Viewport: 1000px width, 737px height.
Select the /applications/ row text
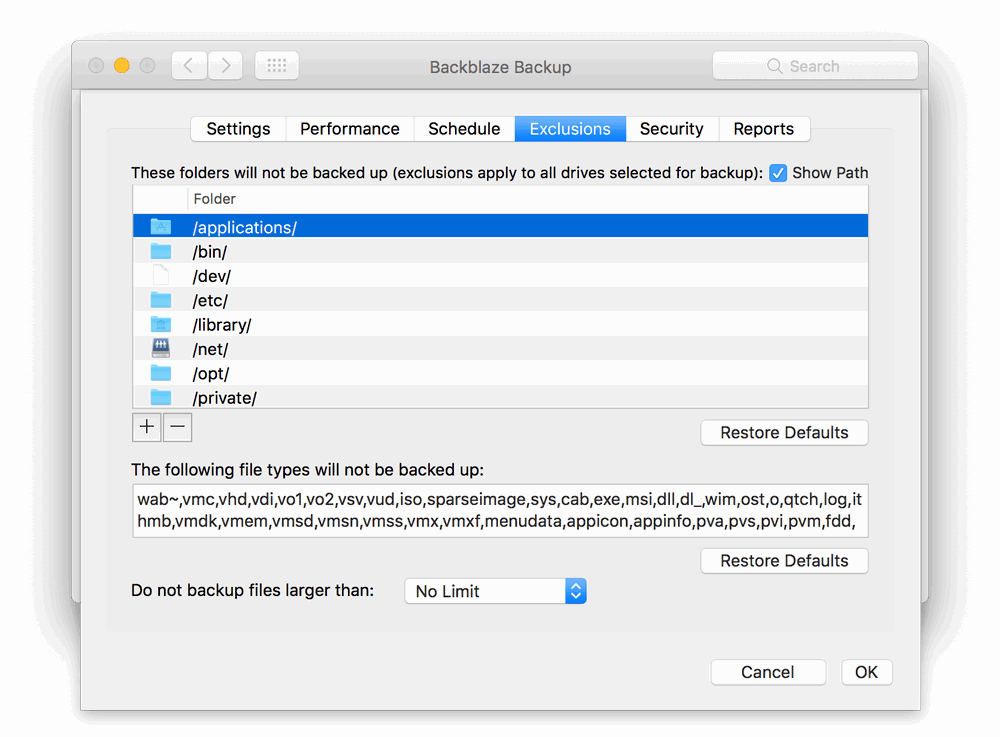coord(245,228)
